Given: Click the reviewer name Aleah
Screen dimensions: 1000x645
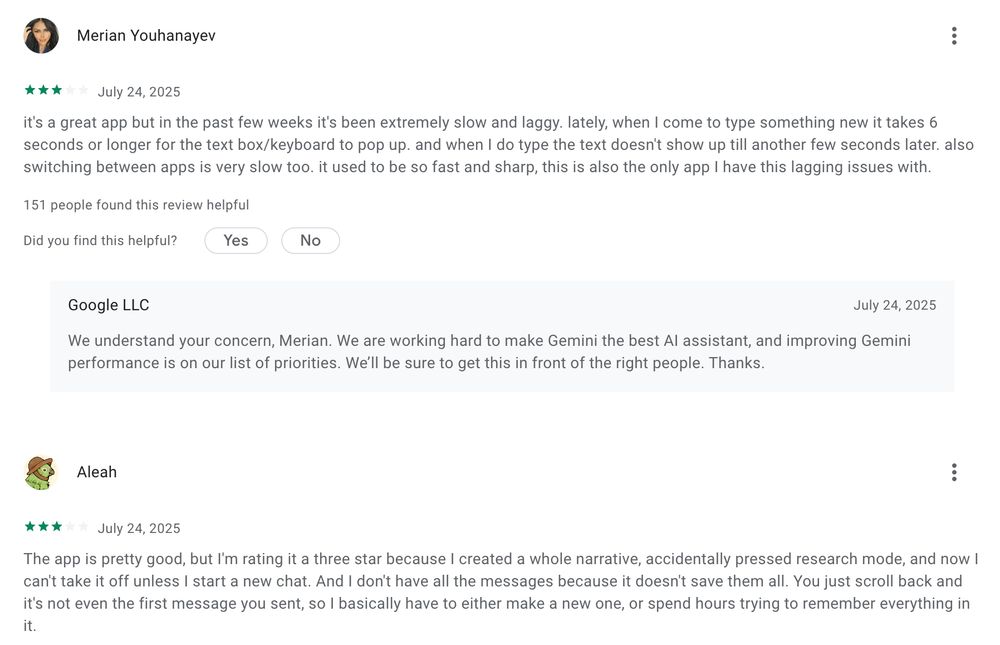Looking at the screenshot, I should [97, 471].
